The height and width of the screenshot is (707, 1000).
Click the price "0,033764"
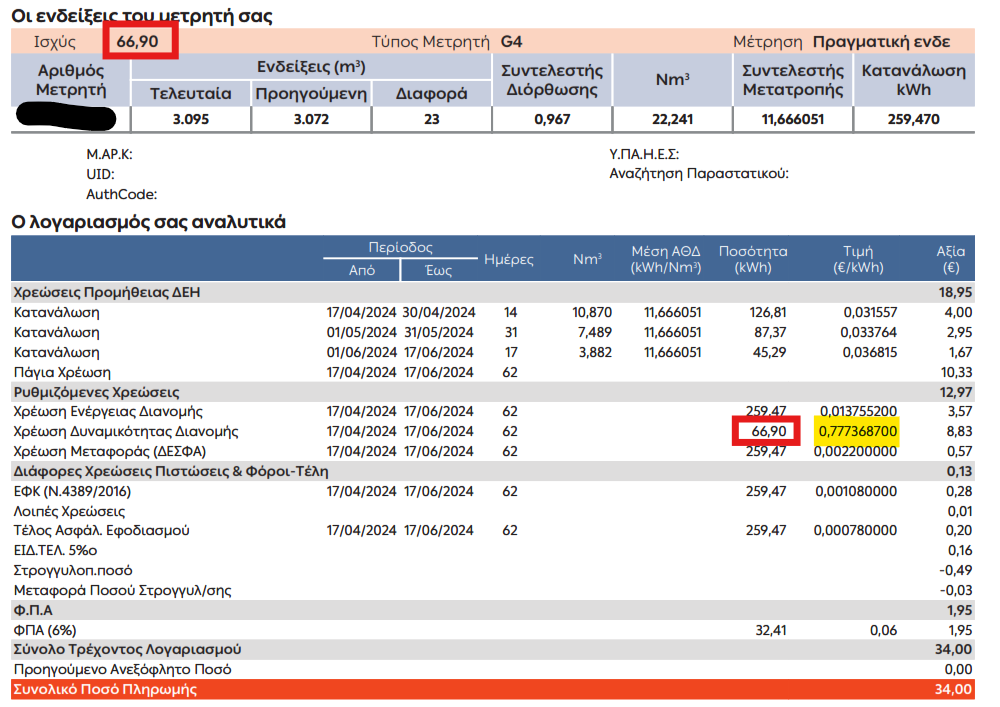869,332
